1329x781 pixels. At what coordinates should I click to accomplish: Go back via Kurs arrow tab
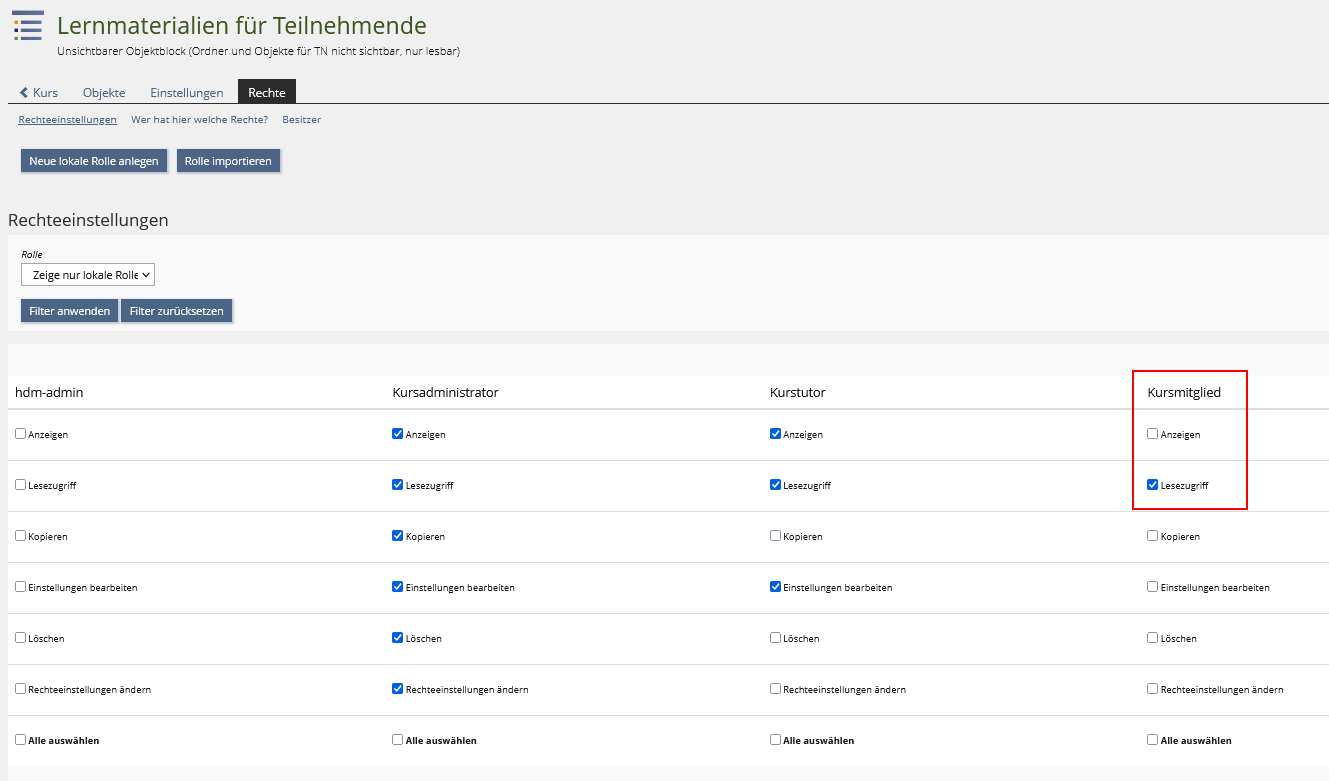39,92
